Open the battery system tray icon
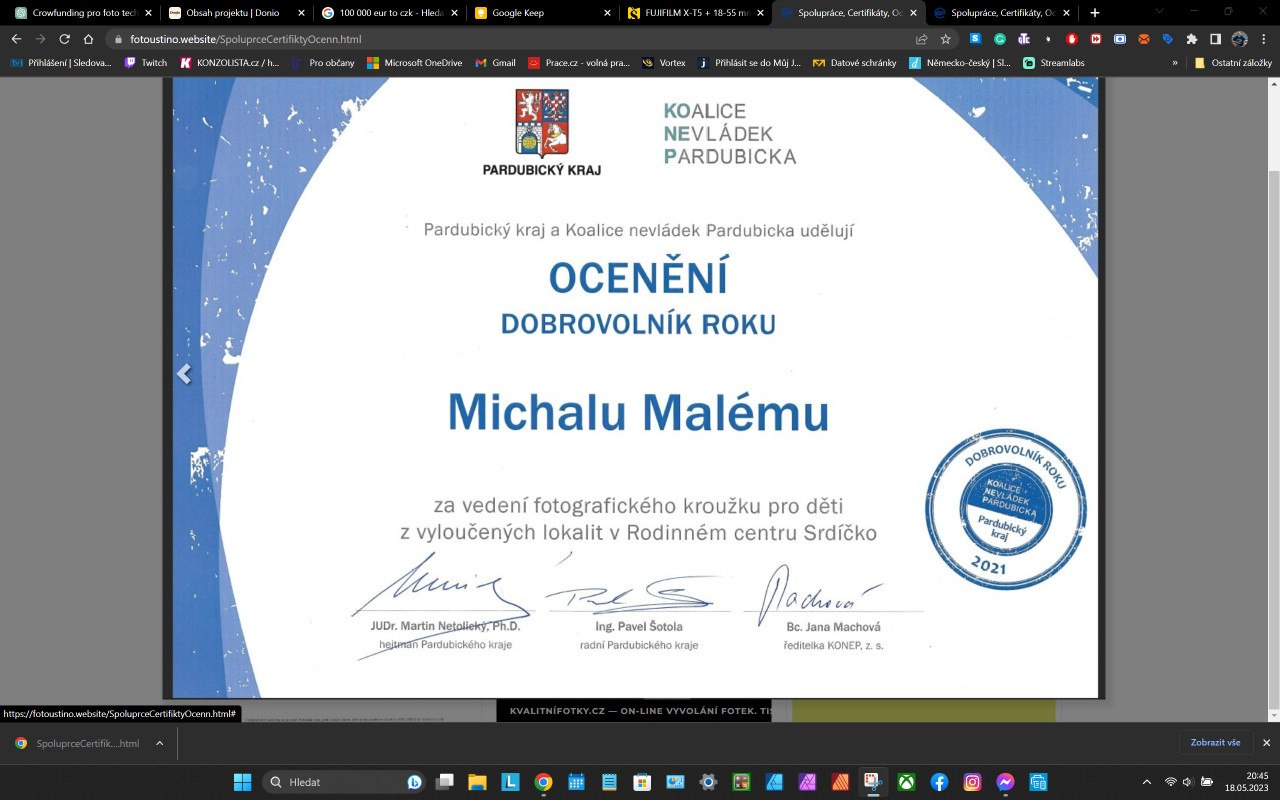 (x=1206, y=782)
